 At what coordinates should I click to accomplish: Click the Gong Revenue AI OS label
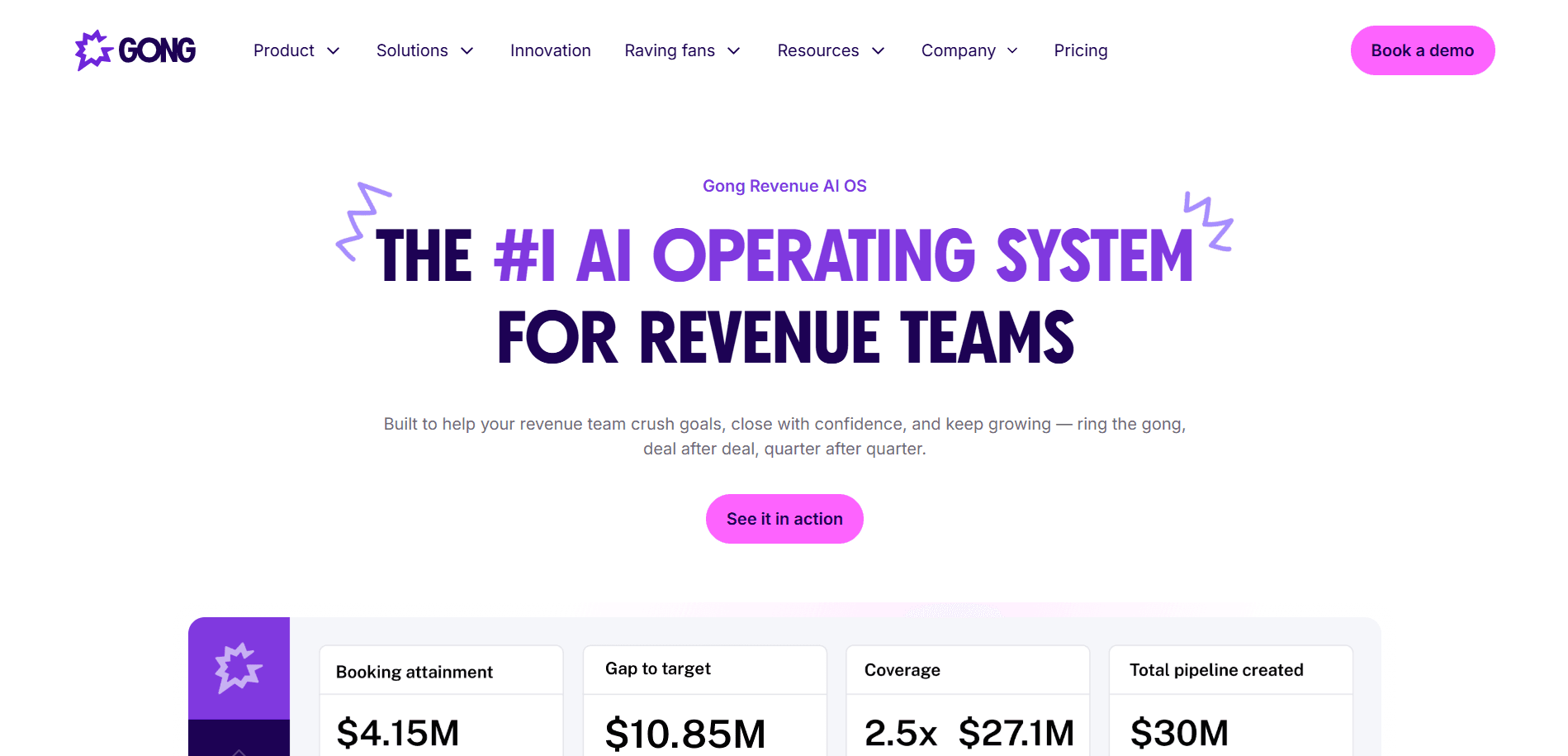click(784, 186)
